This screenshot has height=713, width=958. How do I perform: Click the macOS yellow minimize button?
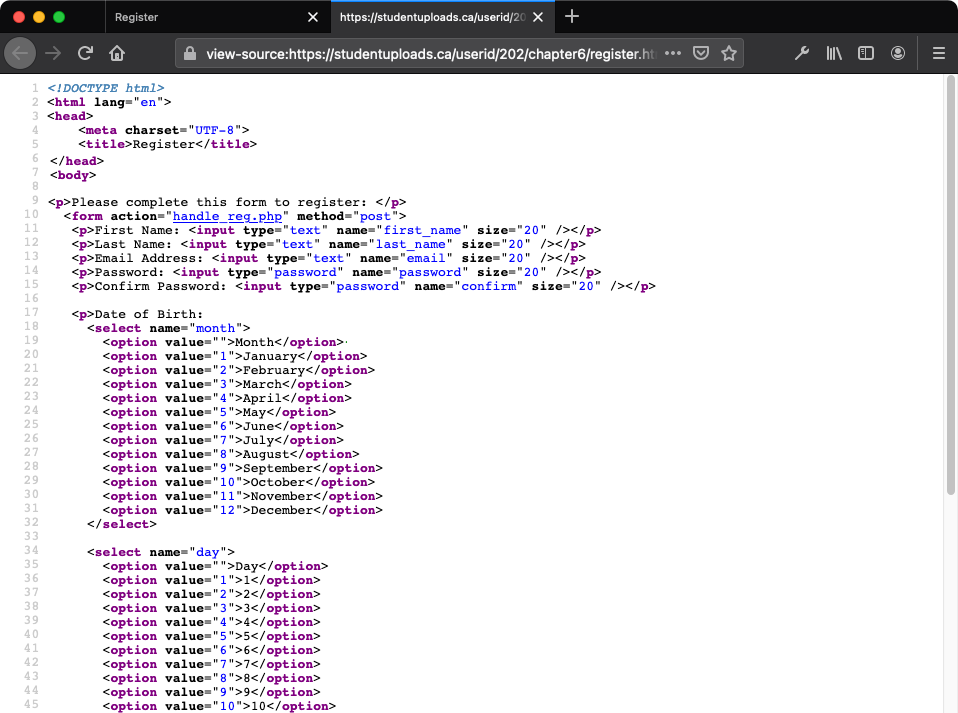[39, 17]
